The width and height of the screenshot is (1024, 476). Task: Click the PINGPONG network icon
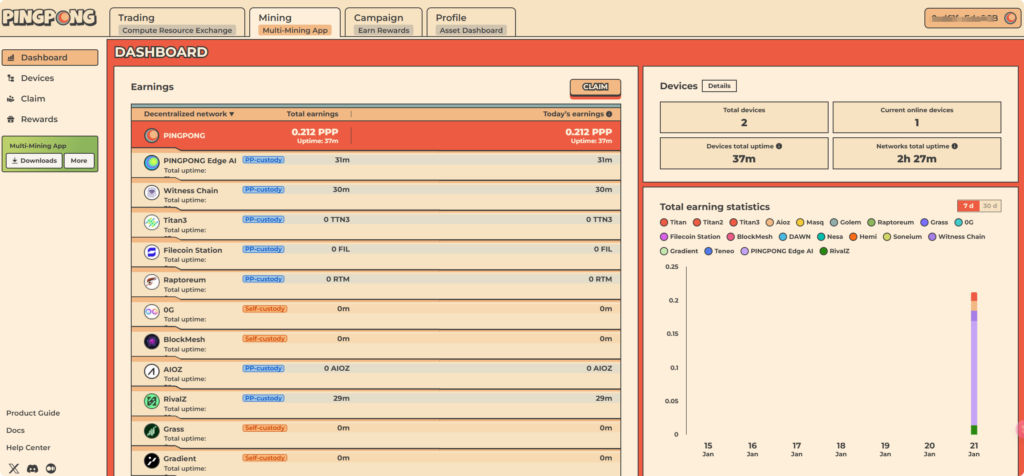coord(152,136)
